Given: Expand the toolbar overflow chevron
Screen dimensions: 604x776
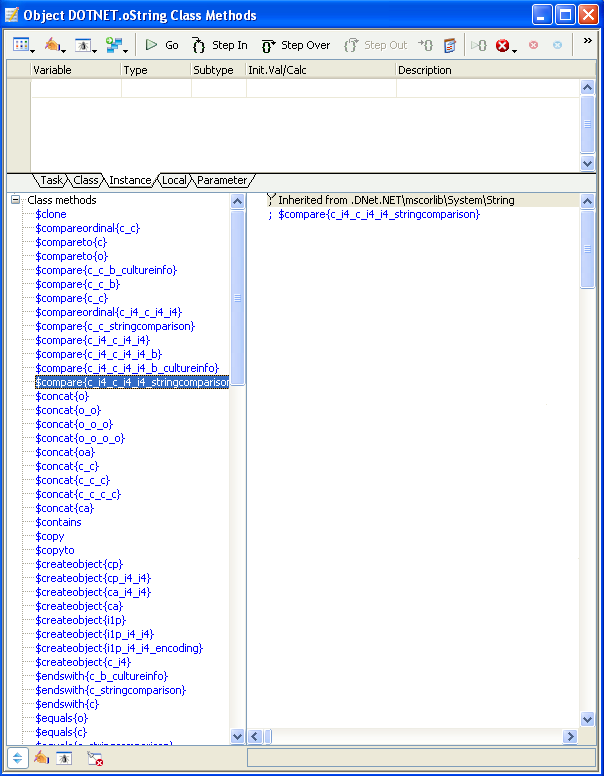Looking at the screenshot, I should coord(587,41).
